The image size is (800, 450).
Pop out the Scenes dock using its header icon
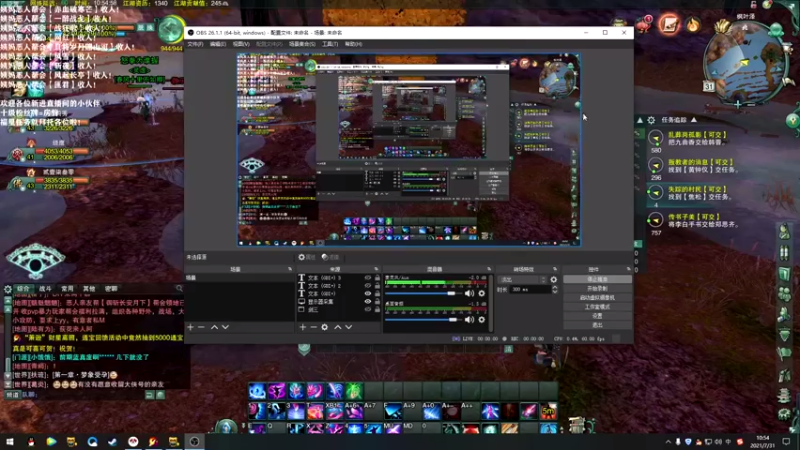click(x=290, y=269)
